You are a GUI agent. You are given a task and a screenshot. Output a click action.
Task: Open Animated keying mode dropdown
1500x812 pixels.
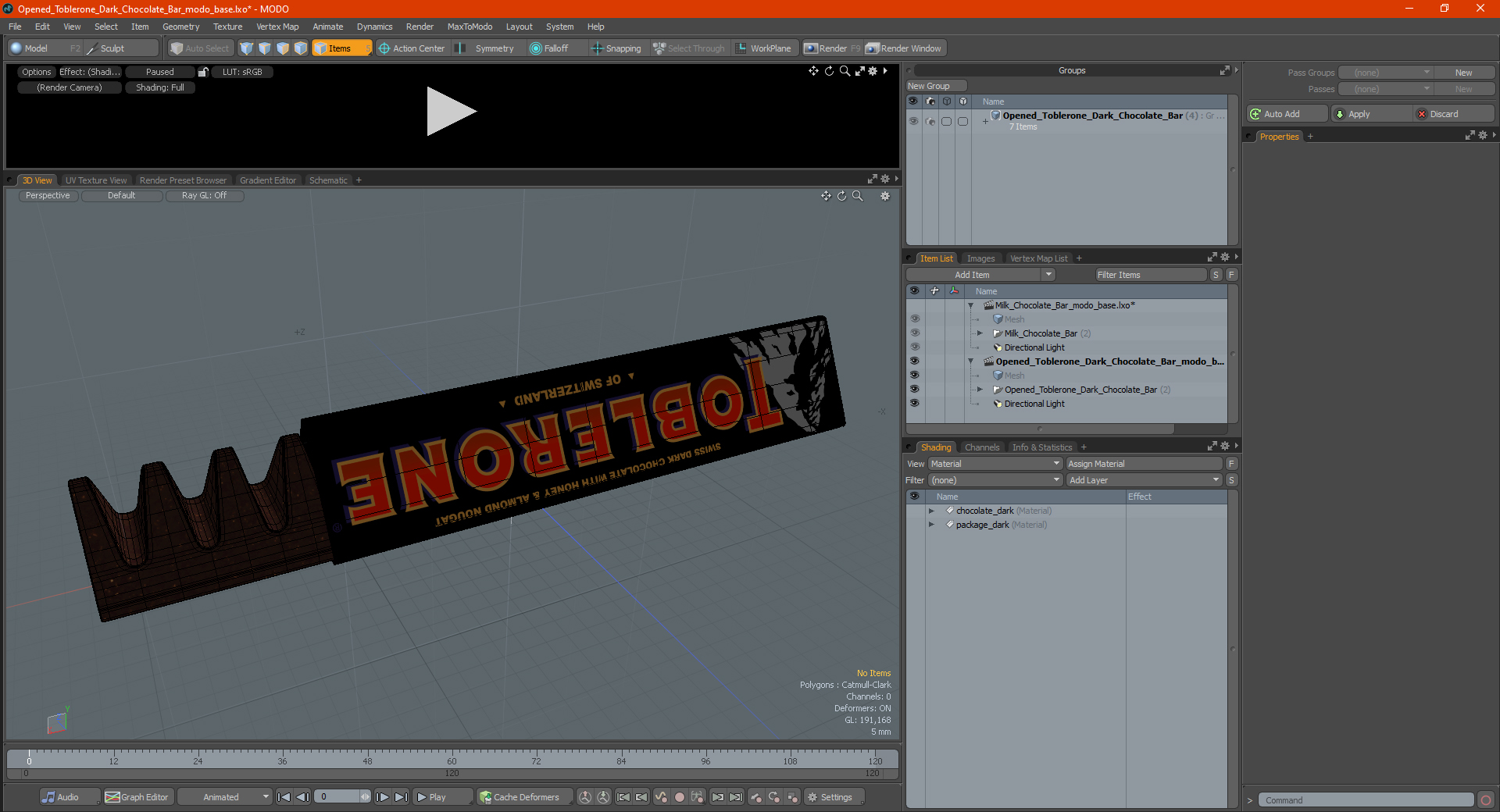pyautogui.click(x=225, y=797)
